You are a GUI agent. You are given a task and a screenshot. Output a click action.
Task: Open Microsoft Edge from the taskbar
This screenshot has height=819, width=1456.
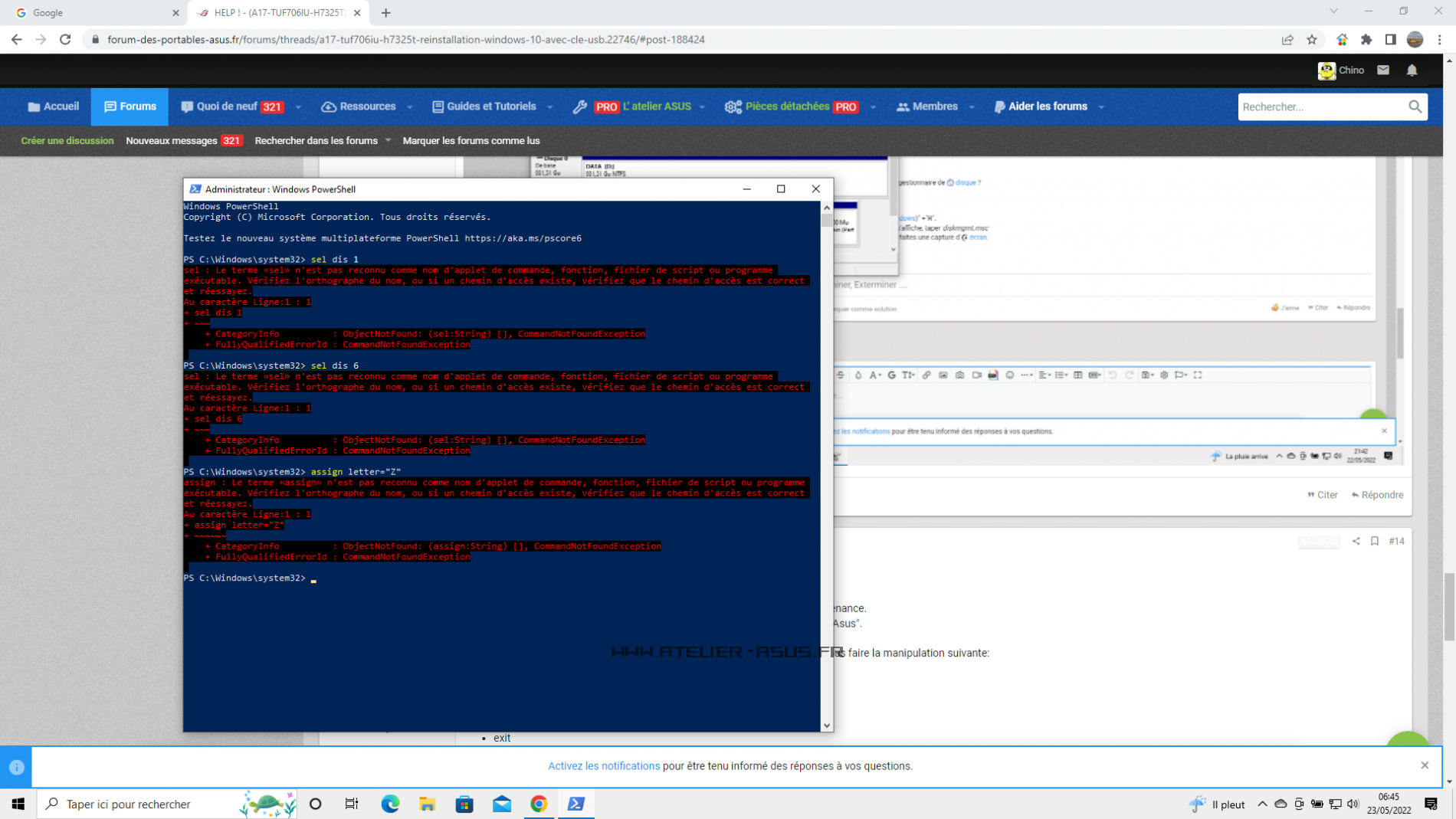(390, 804)
